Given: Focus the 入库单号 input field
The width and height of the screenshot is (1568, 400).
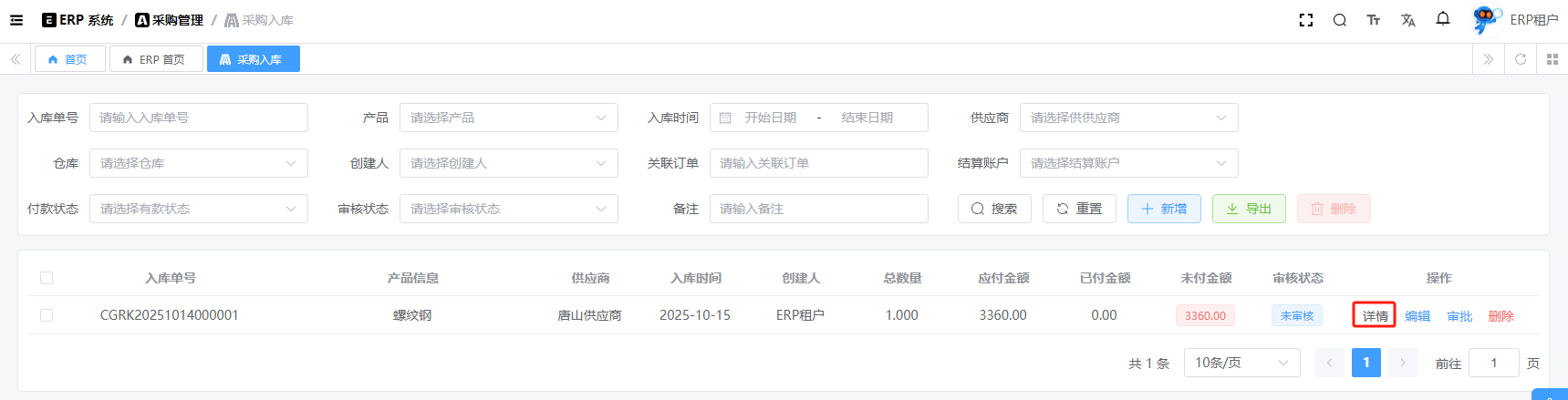Looking at the screenshot, I should pyautogui.click(x=199, y=118).
